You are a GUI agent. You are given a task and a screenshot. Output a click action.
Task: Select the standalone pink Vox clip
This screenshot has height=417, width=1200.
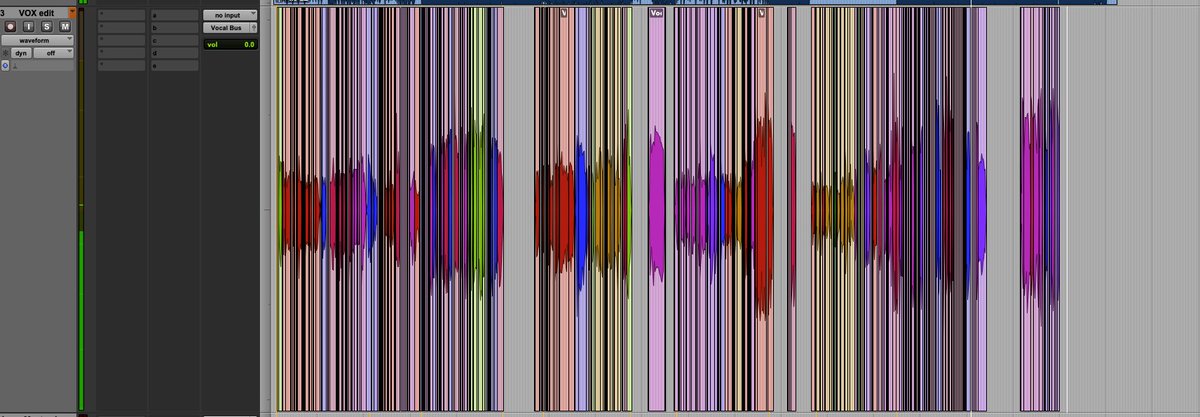click(x=656, y=208)
